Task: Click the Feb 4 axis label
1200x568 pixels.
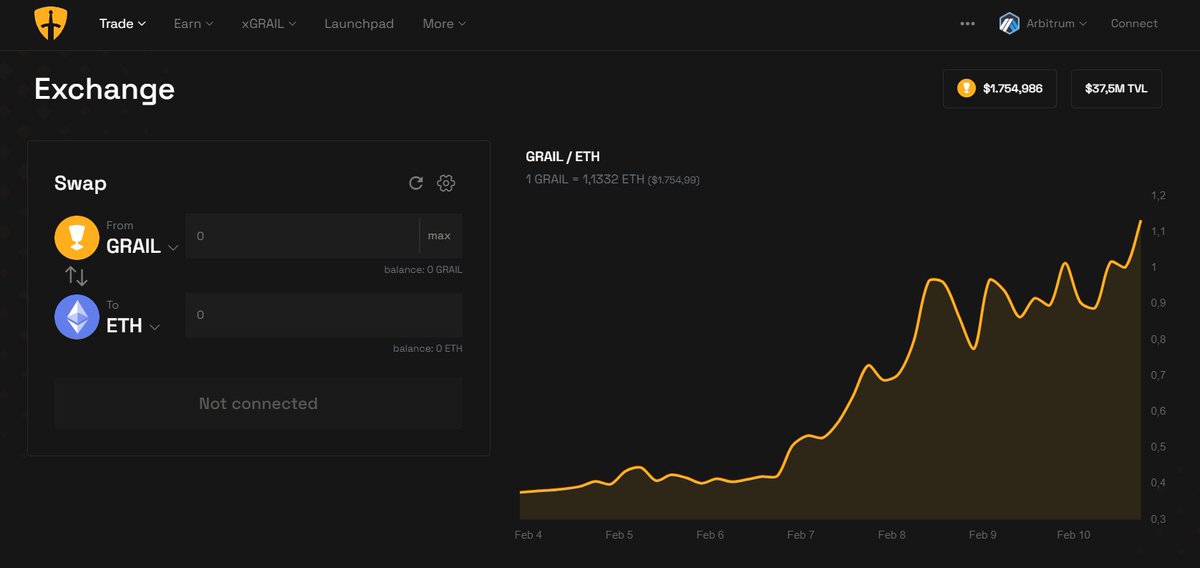Action: click(528, 535)
